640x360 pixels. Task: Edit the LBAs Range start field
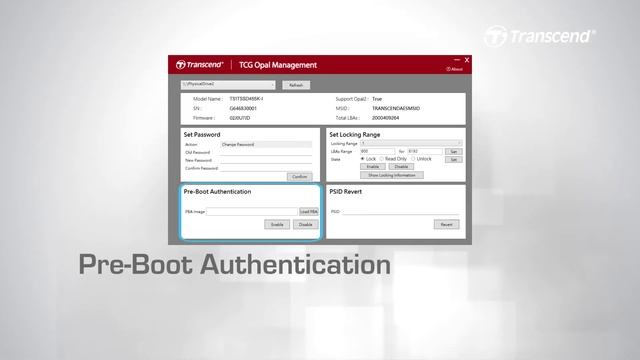(377, 151)
